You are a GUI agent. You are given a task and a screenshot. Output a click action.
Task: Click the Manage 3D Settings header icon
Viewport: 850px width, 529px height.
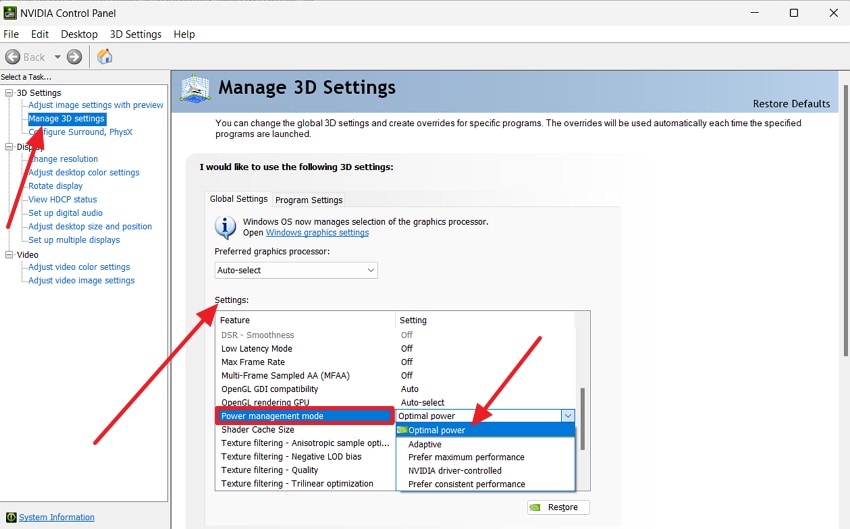tap(195, 88)
